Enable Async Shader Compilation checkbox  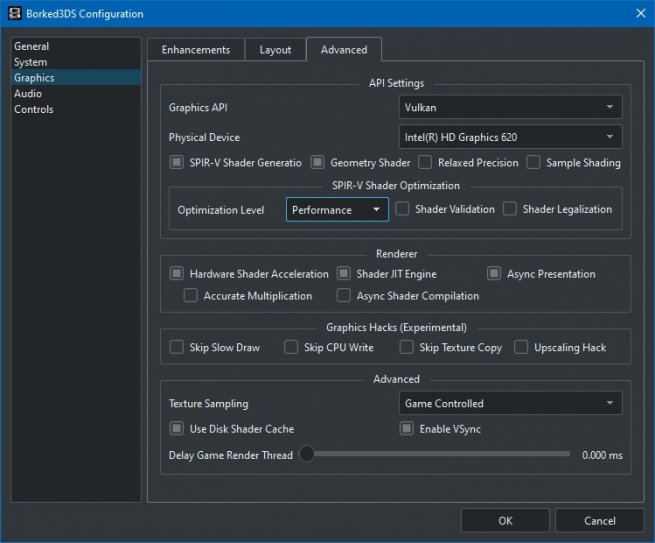point(344,296)
